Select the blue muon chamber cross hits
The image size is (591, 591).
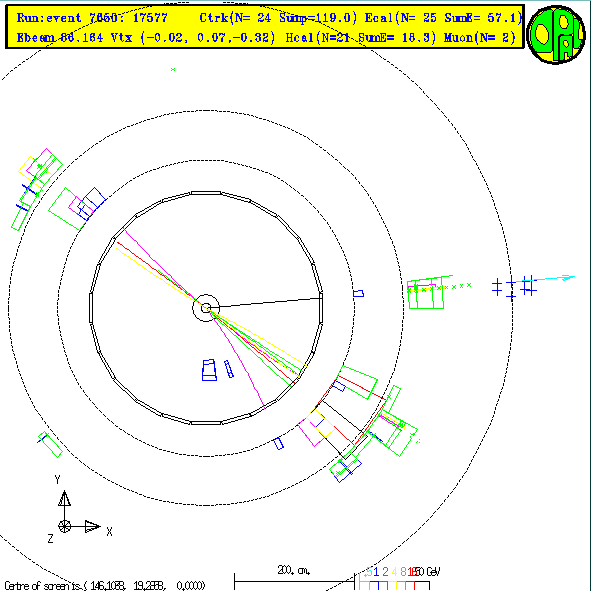pos(514,288)
